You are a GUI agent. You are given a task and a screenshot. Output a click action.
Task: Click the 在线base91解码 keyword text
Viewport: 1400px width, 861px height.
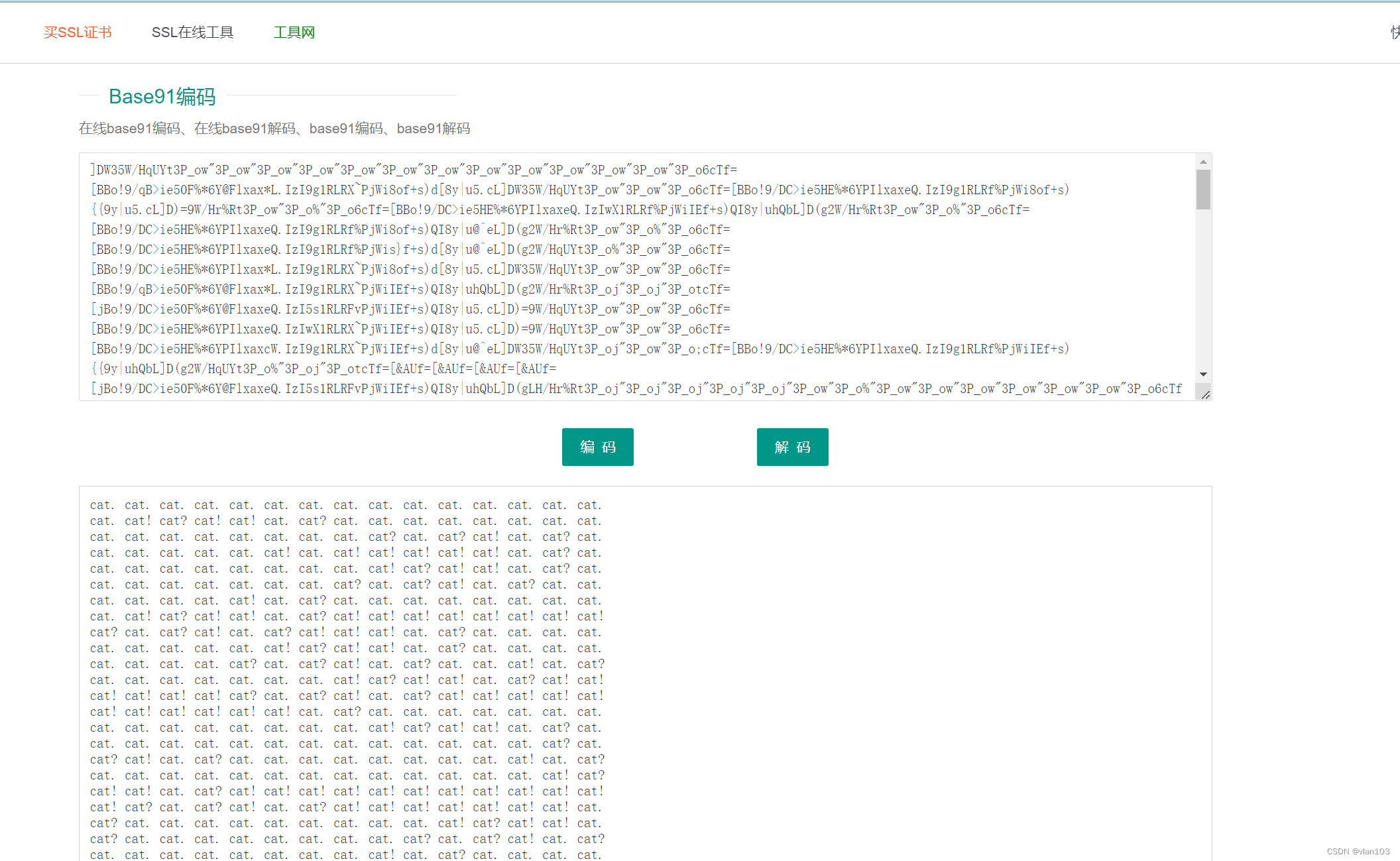click(x=246, y=128)
